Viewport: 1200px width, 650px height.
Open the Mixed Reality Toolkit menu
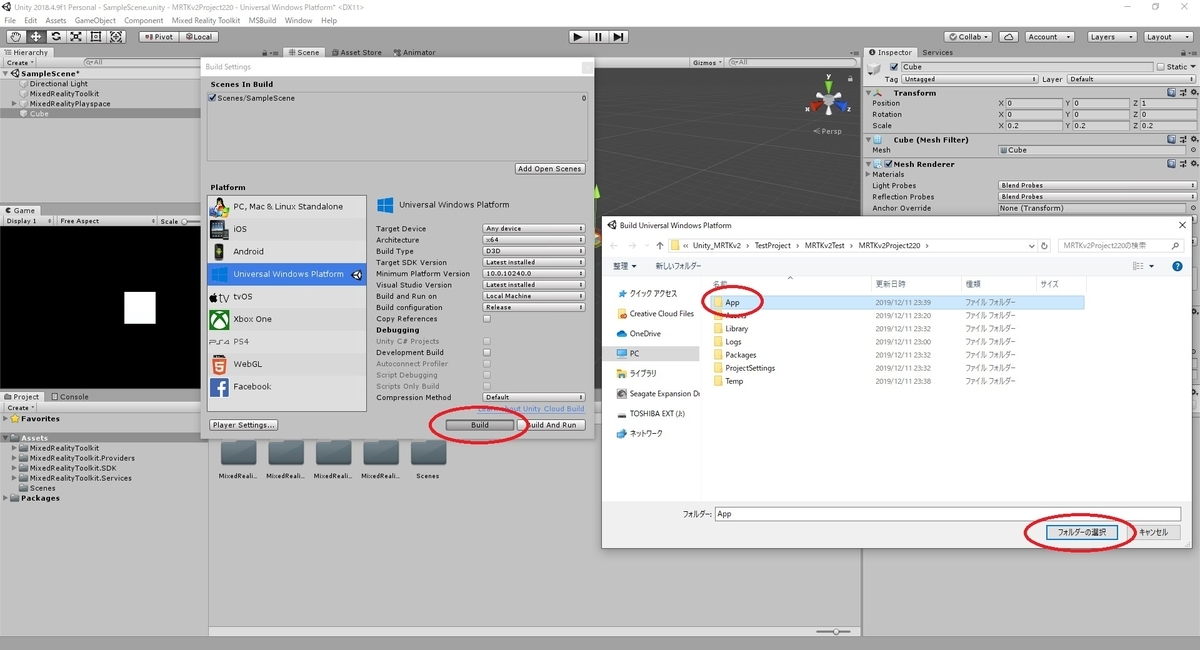pos(207,20)
